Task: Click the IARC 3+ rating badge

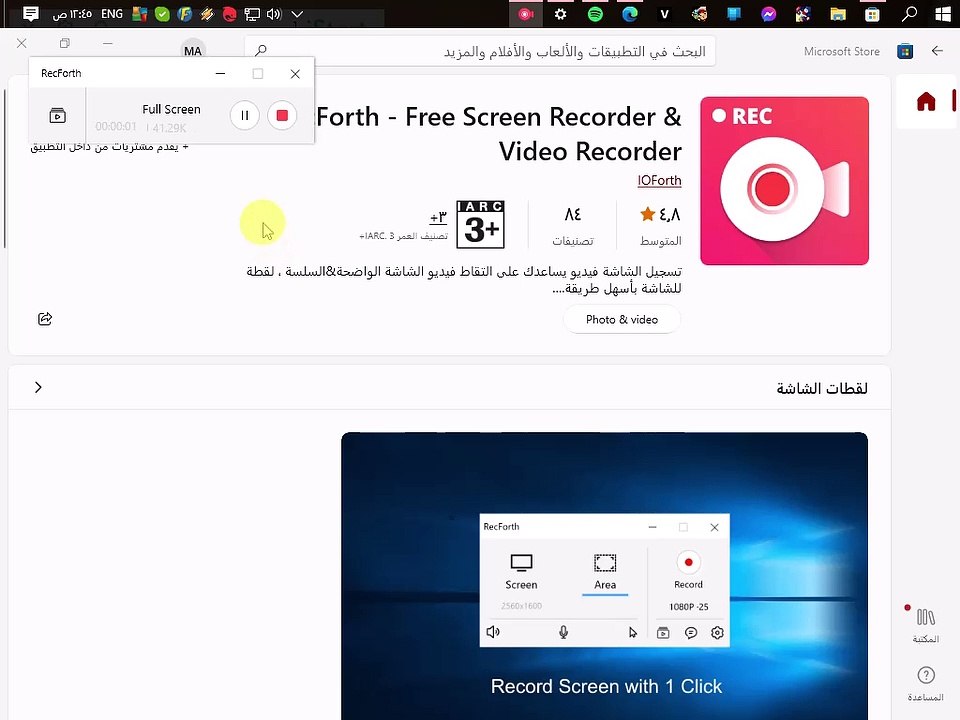Action: [x=481, y=224]
